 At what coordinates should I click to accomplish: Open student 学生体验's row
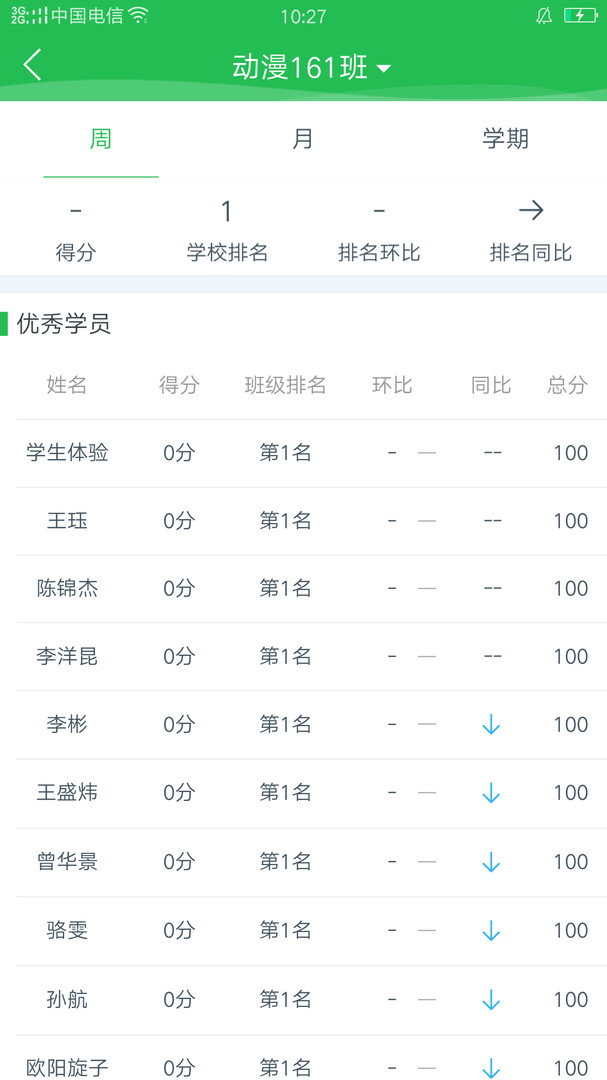67,453
